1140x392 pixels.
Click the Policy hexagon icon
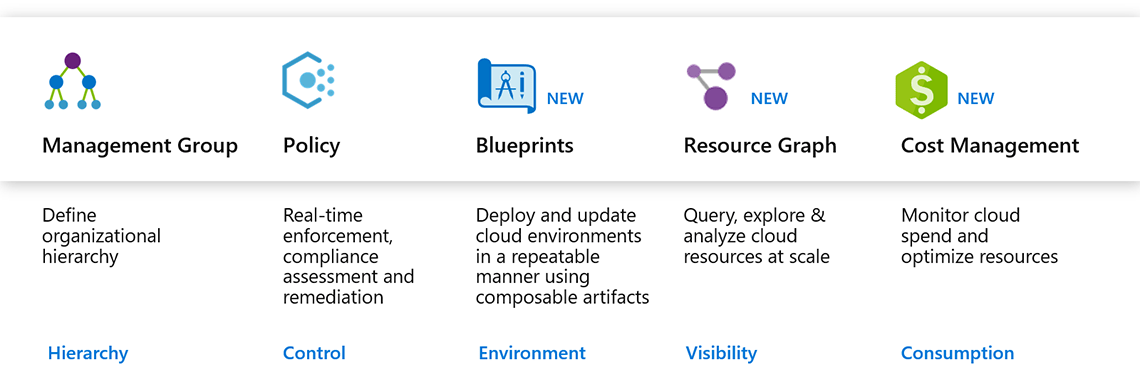coord(308,81)
